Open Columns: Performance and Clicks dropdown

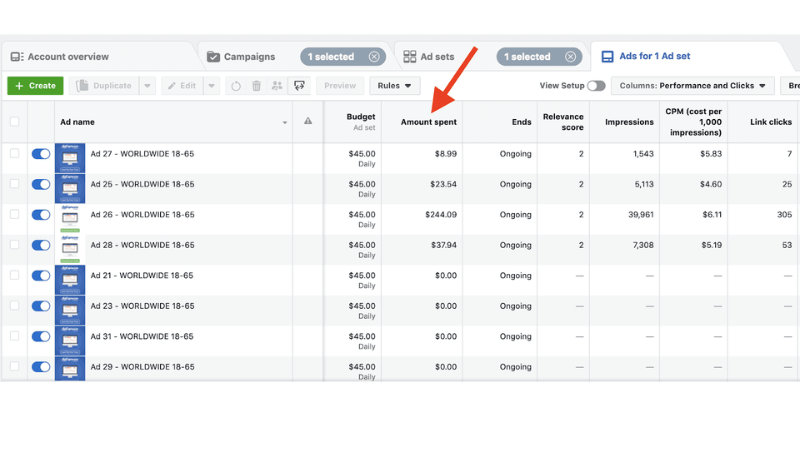click(693, 86)
